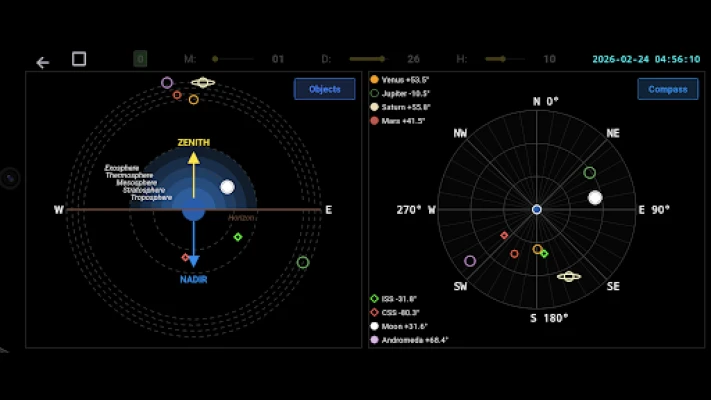Click purple Andromeda circle on compass chart

tap(470, 261)
